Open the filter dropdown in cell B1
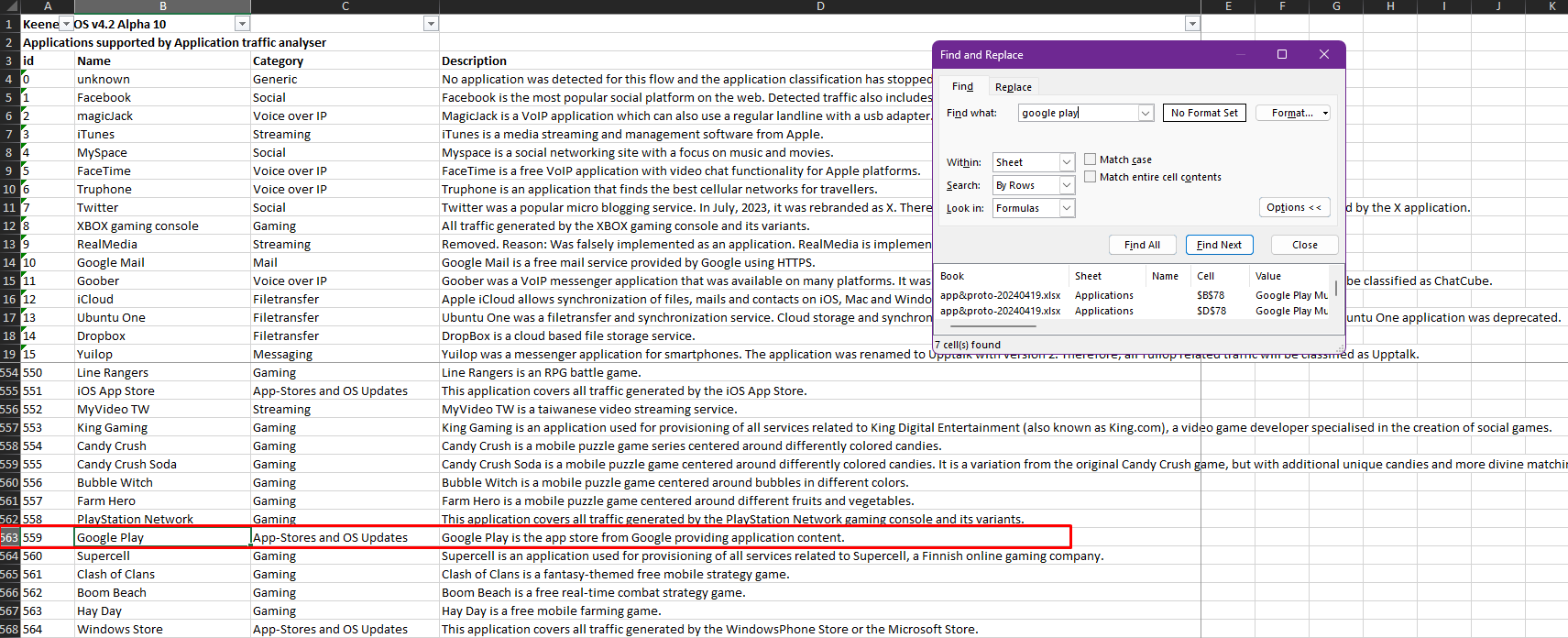Image resolution: width=1568 pixels, height=638 pixels. point(242,24)
